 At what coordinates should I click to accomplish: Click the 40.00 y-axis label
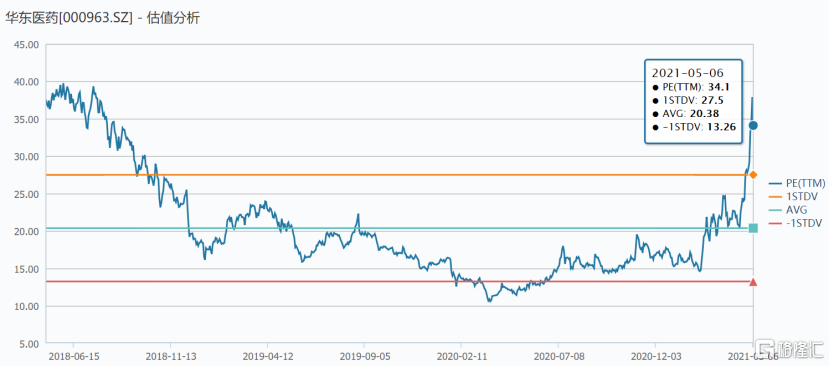(25, 82)
